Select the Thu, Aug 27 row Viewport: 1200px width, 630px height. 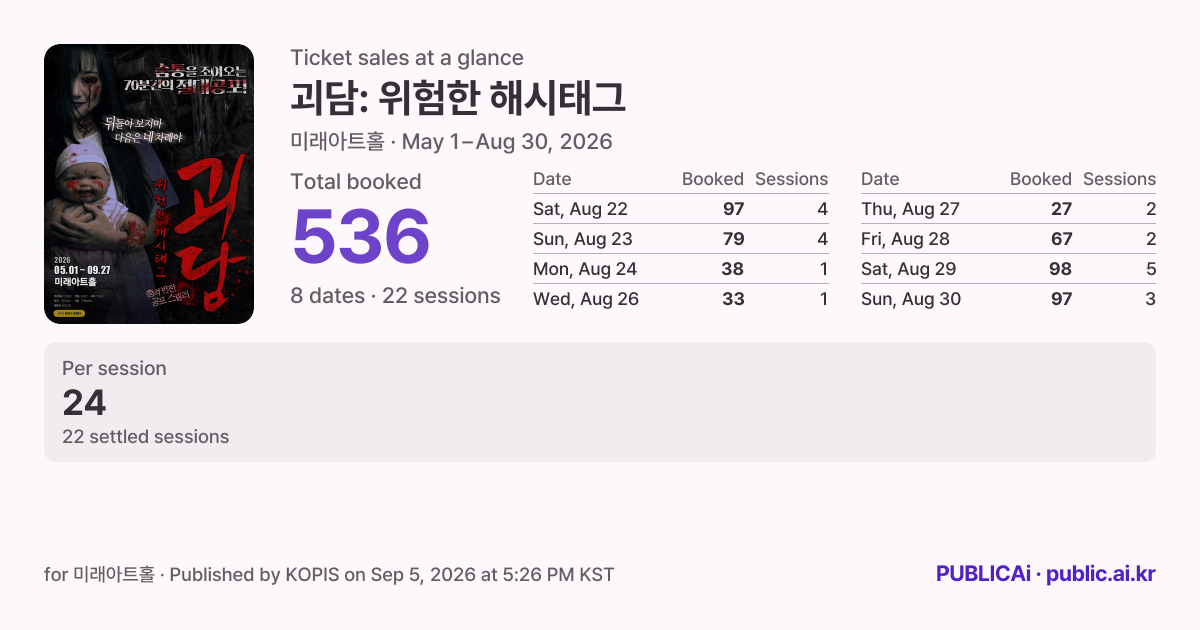pyautogui.click(x=1008, y=209)
